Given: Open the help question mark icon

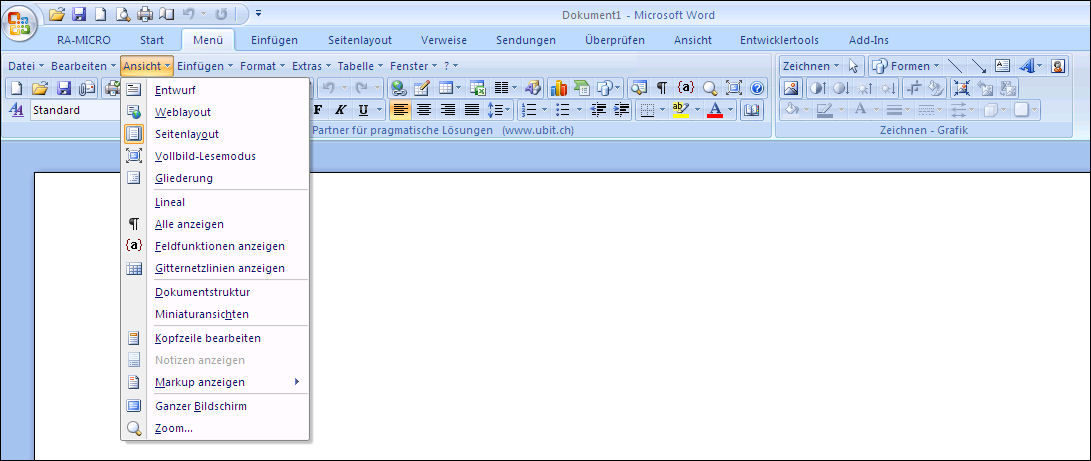Looking at the screenshot, I should pyautogui.click(x=756, y=88).
